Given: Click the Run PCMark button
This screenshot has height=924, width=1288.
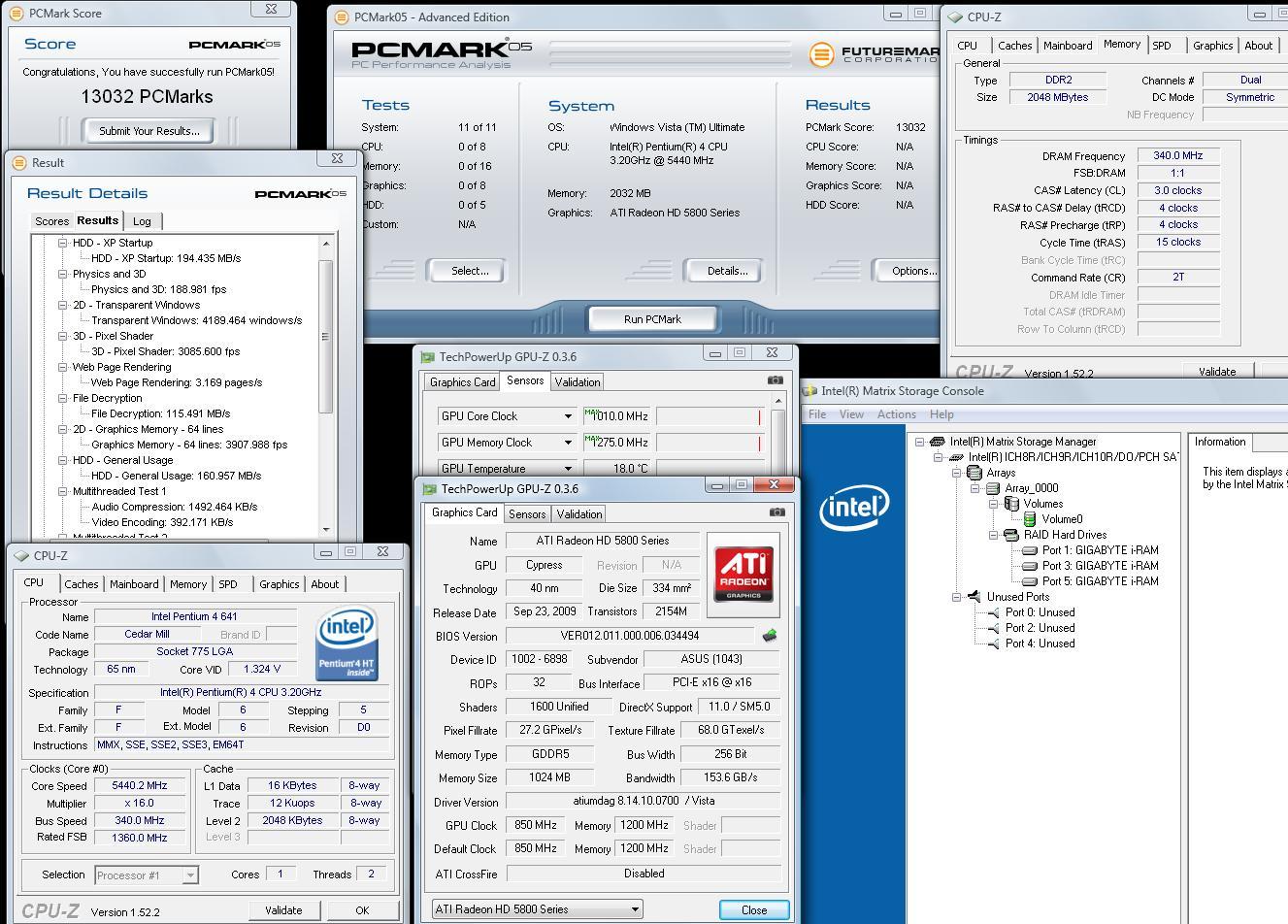Looking at the screenshot, I should click(x=652, y=319).
